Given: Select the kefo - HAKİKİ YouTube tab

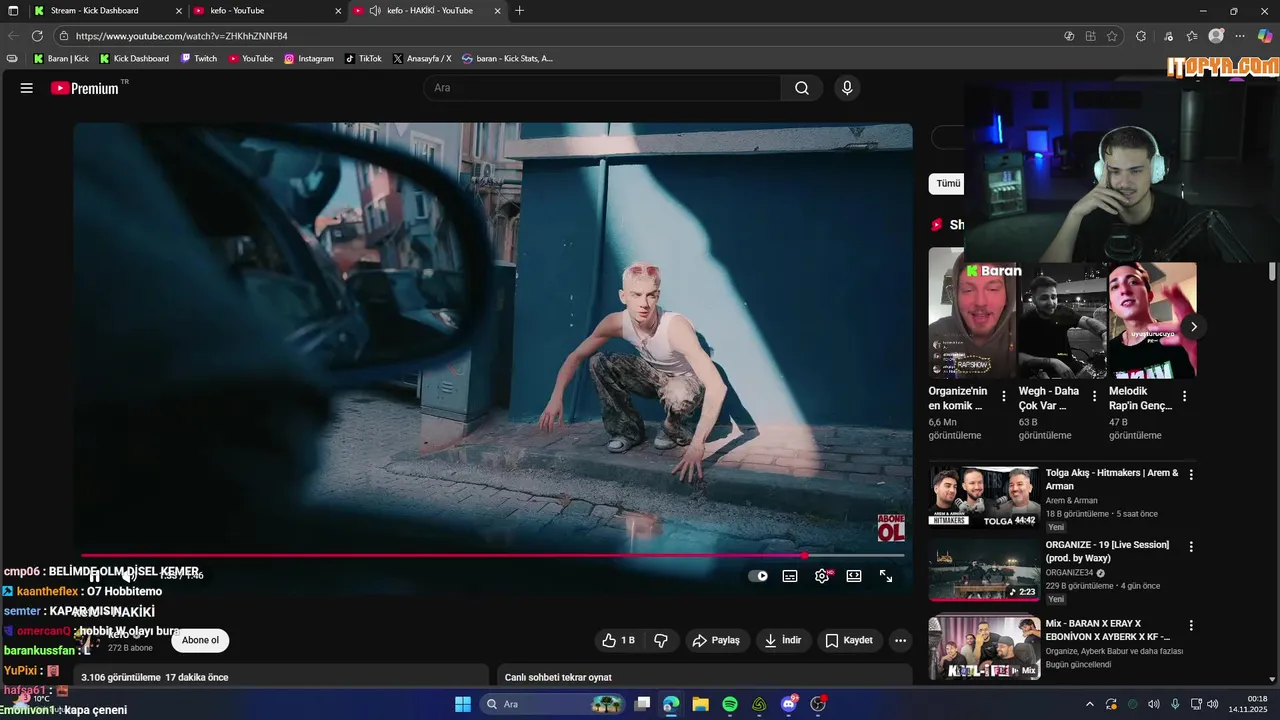Looking at the screenshot, I should (x=428, y=11).
